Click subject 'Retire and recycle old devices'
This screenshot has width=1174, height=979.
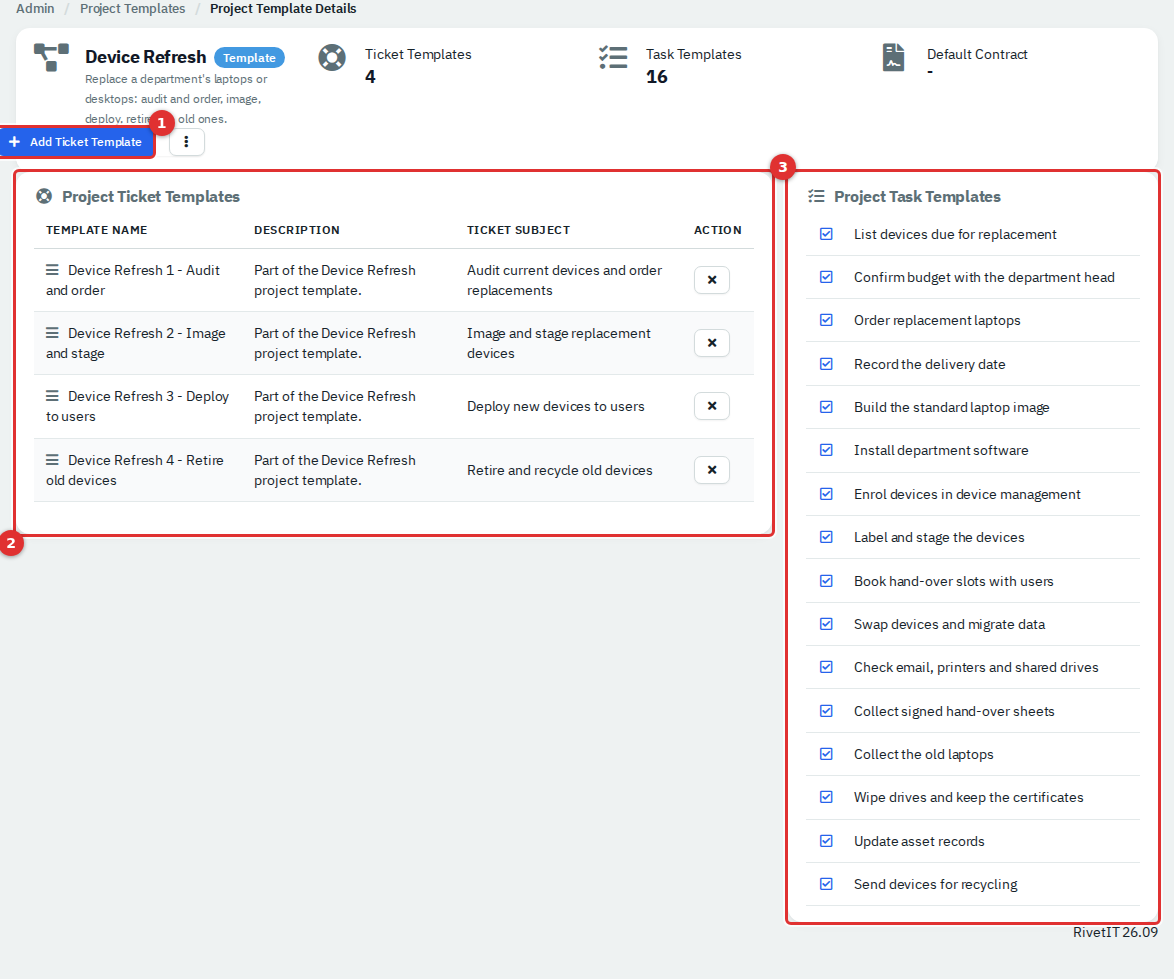pyautogui.click(x=560, y=470)
